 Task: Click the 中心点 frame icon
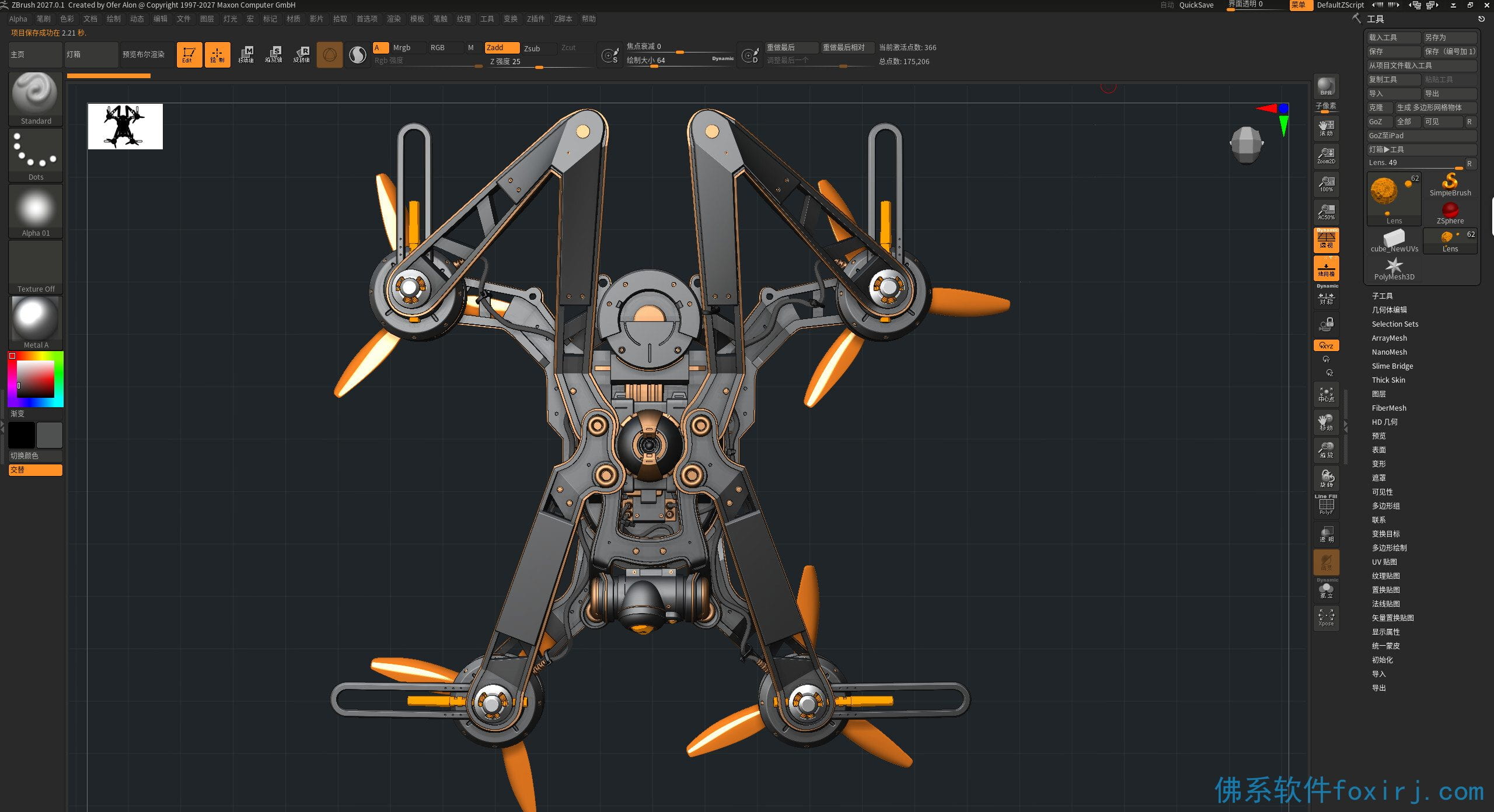click(x=1326, y=394)
